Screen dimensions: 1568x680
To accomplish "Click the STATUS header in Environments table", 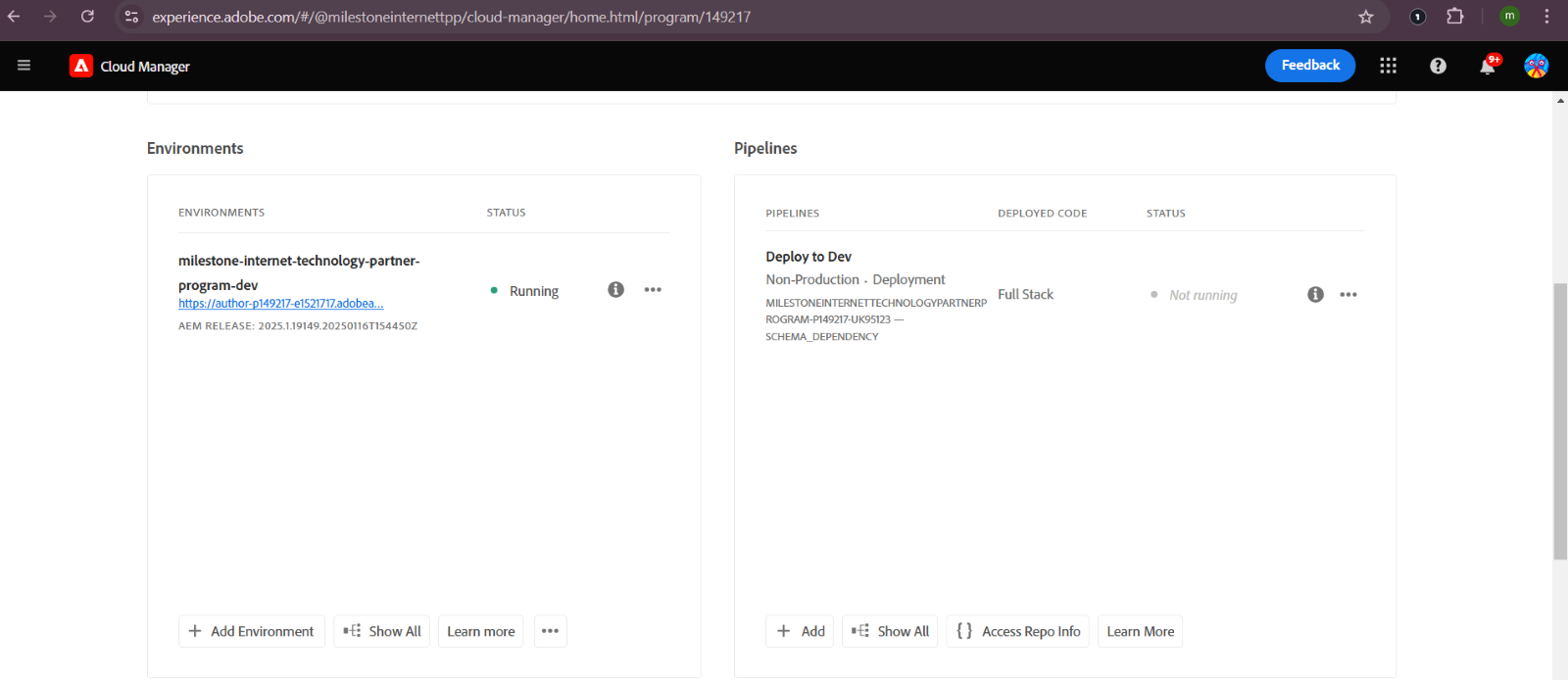I will point(507,213).
